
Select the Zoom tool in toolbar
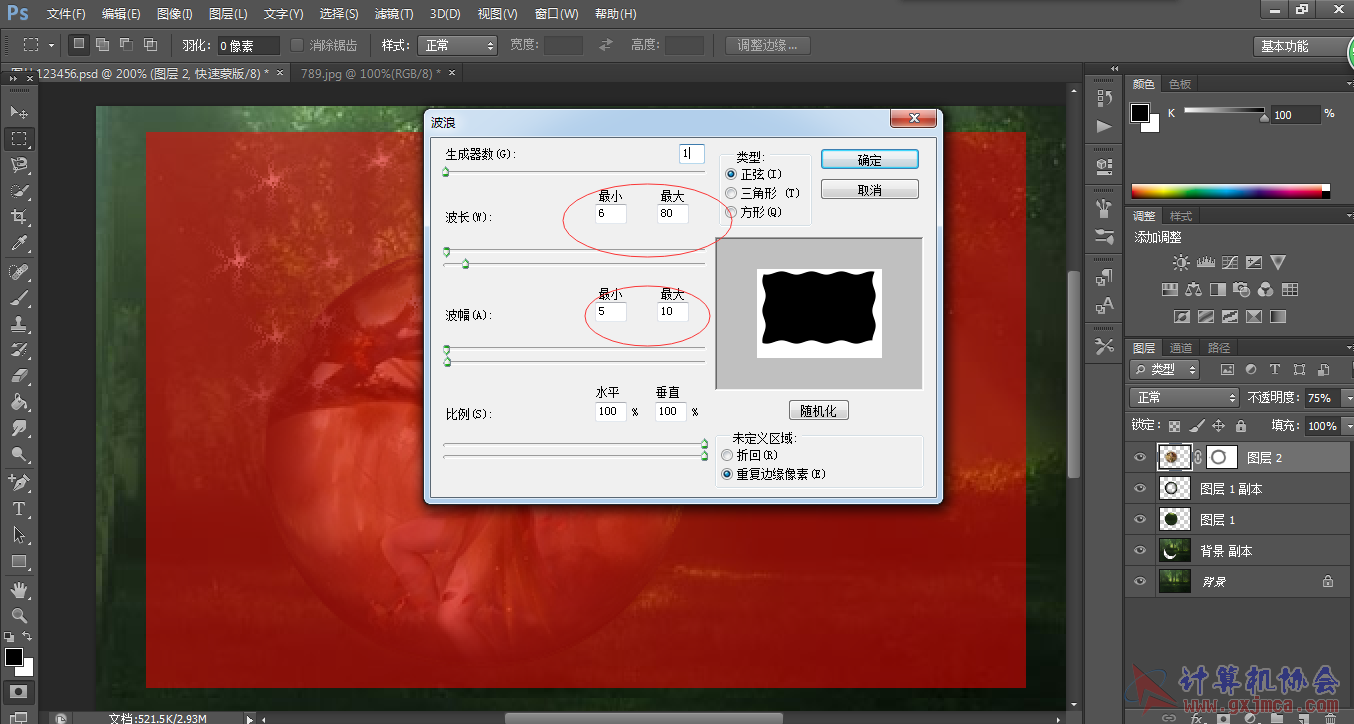pos(19,615)
